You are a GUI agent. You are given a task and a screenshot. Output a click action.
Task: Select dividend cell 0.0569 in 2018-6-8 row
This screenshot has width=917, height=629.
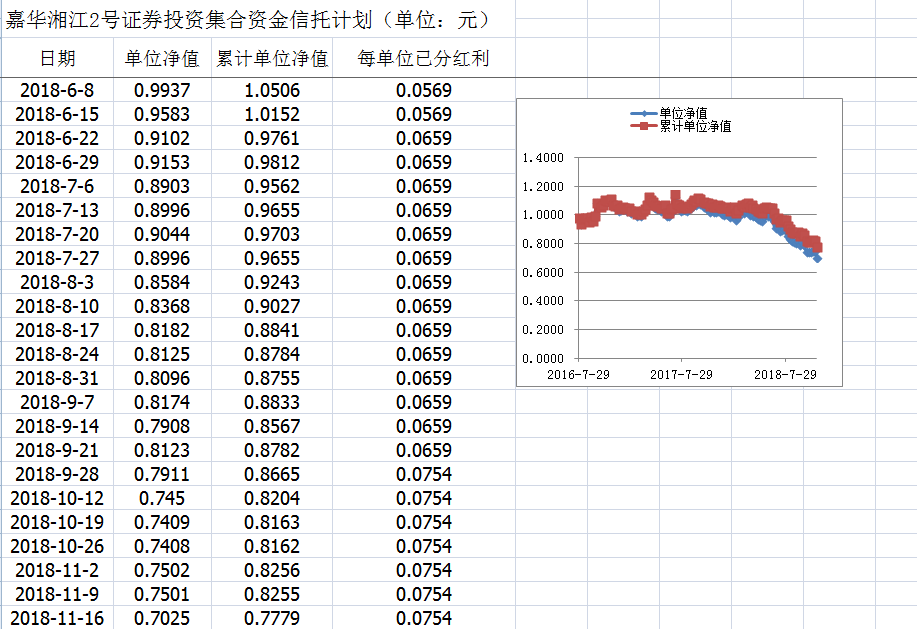[x=423, y=90]
